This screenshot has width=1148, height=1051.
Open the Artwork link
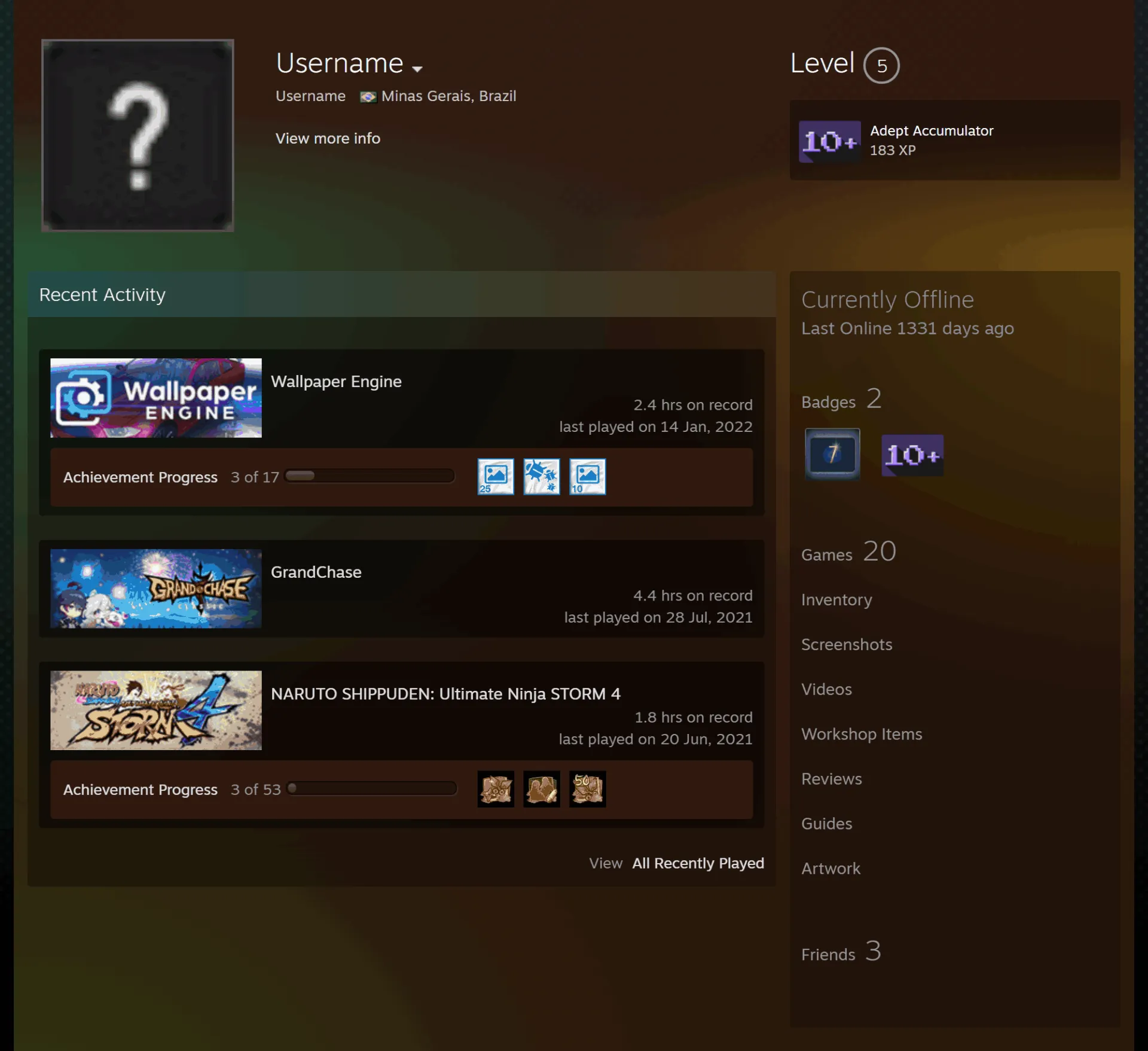(x=831, y=869)
